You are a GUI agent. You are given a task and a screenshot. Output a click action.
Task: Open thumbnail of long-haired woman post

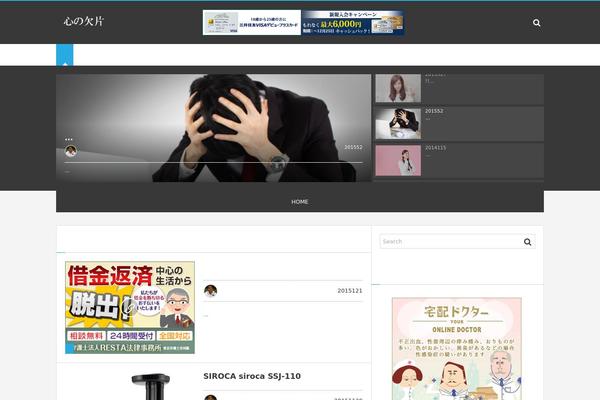(398, 88)
